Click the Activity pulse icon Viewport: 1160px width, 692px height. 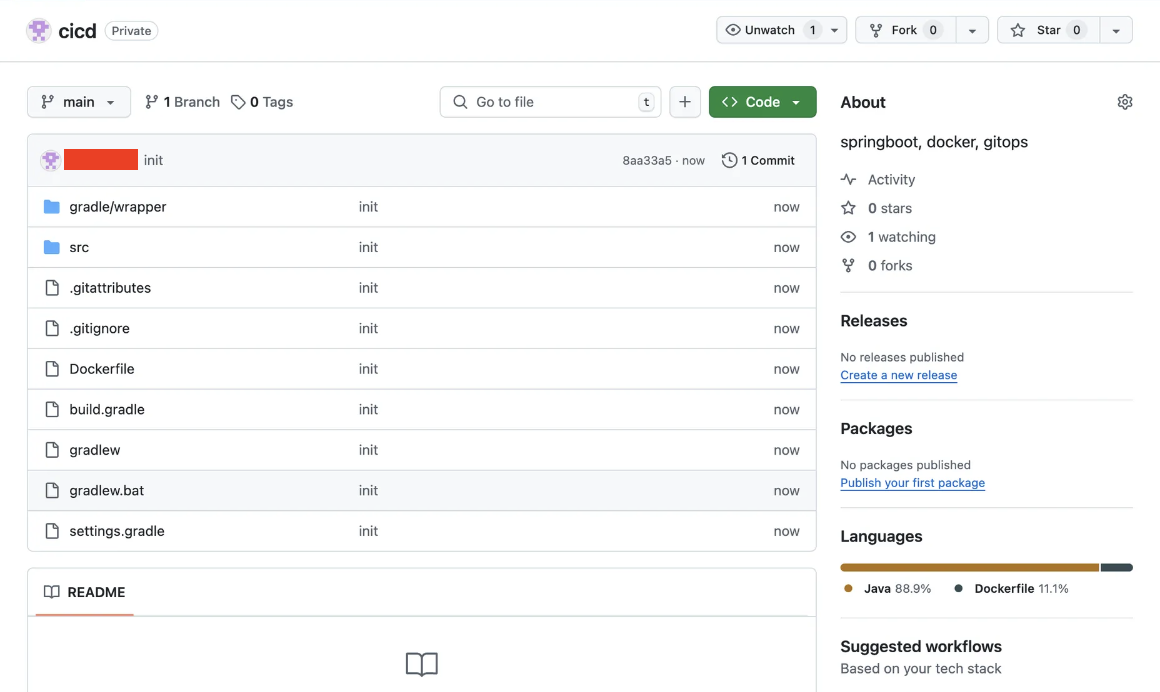[849, 179]
